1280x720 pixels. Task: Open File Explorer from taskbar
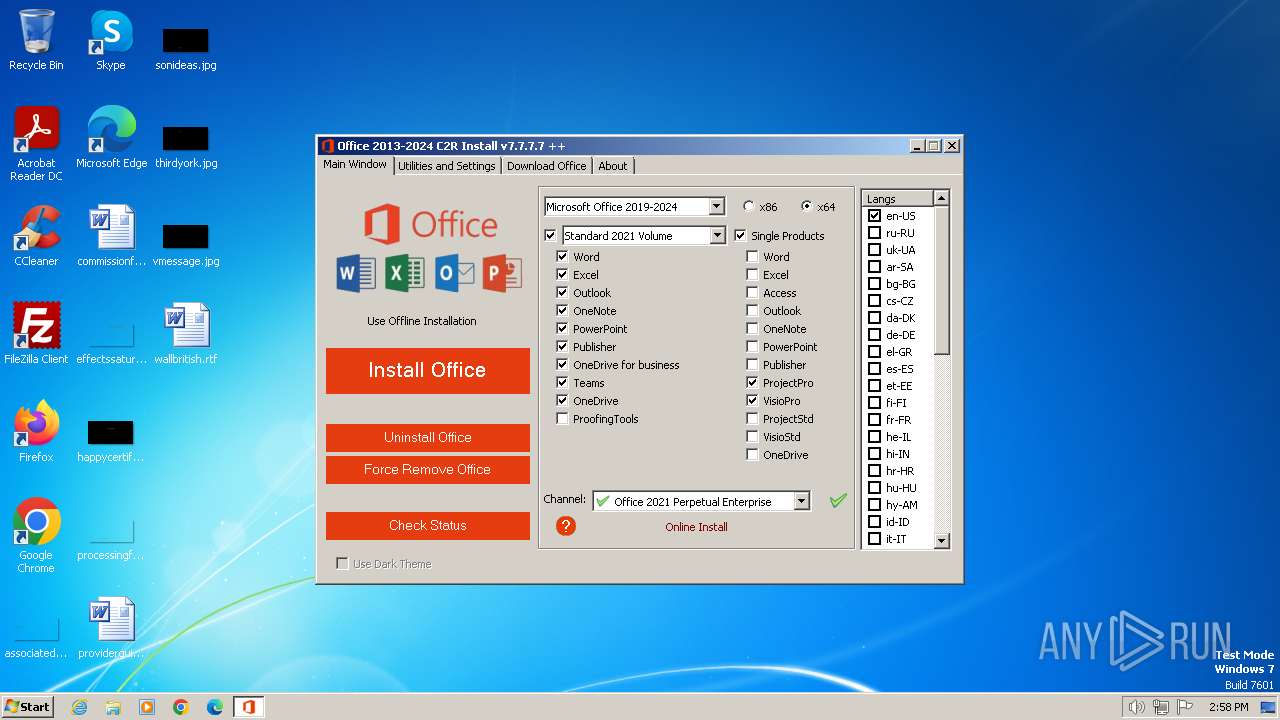[113, 707]
